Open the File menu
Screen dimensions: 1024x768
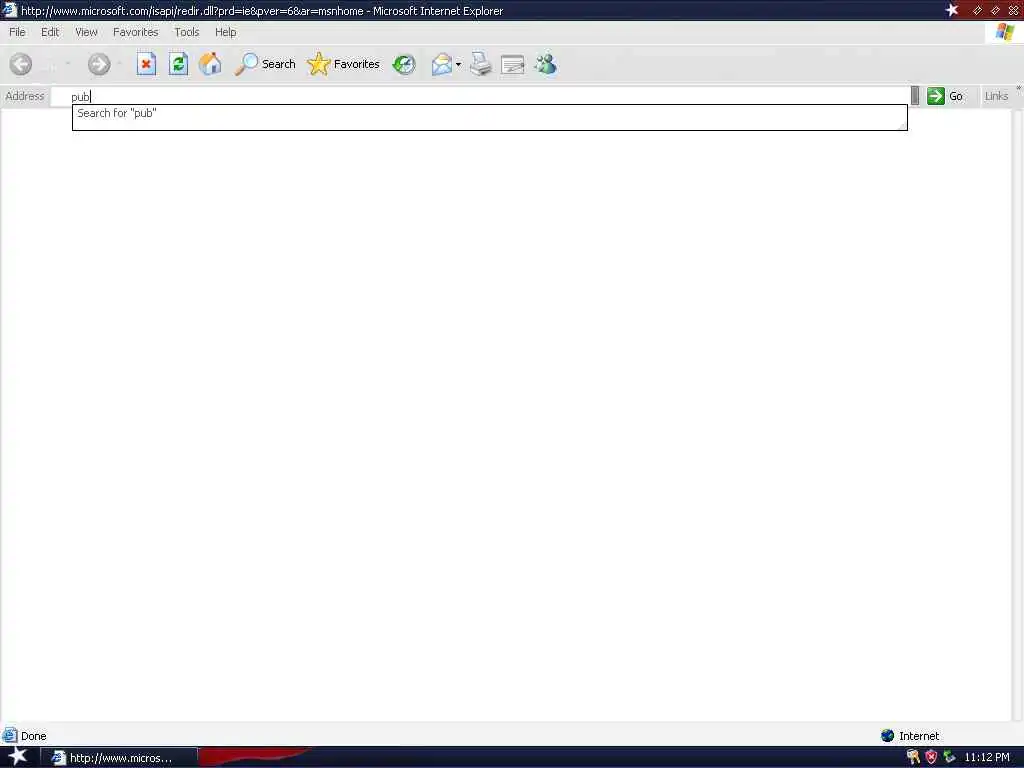click(17, 32)
